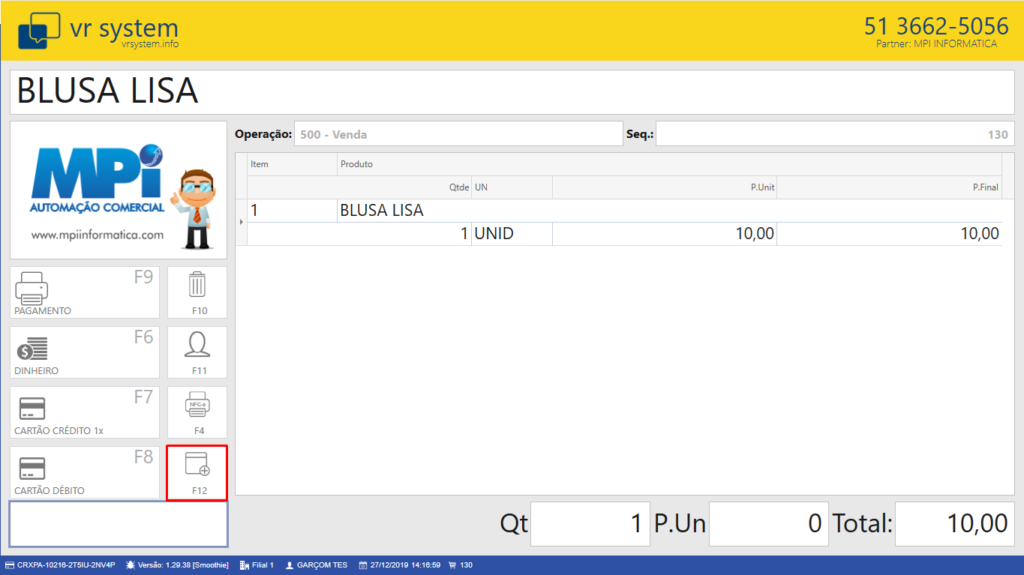Image resolution: width=1024 pixels, height=575 pixels.
Task: Open the Pagamento F9 printer button
Action: coord(85,292)
